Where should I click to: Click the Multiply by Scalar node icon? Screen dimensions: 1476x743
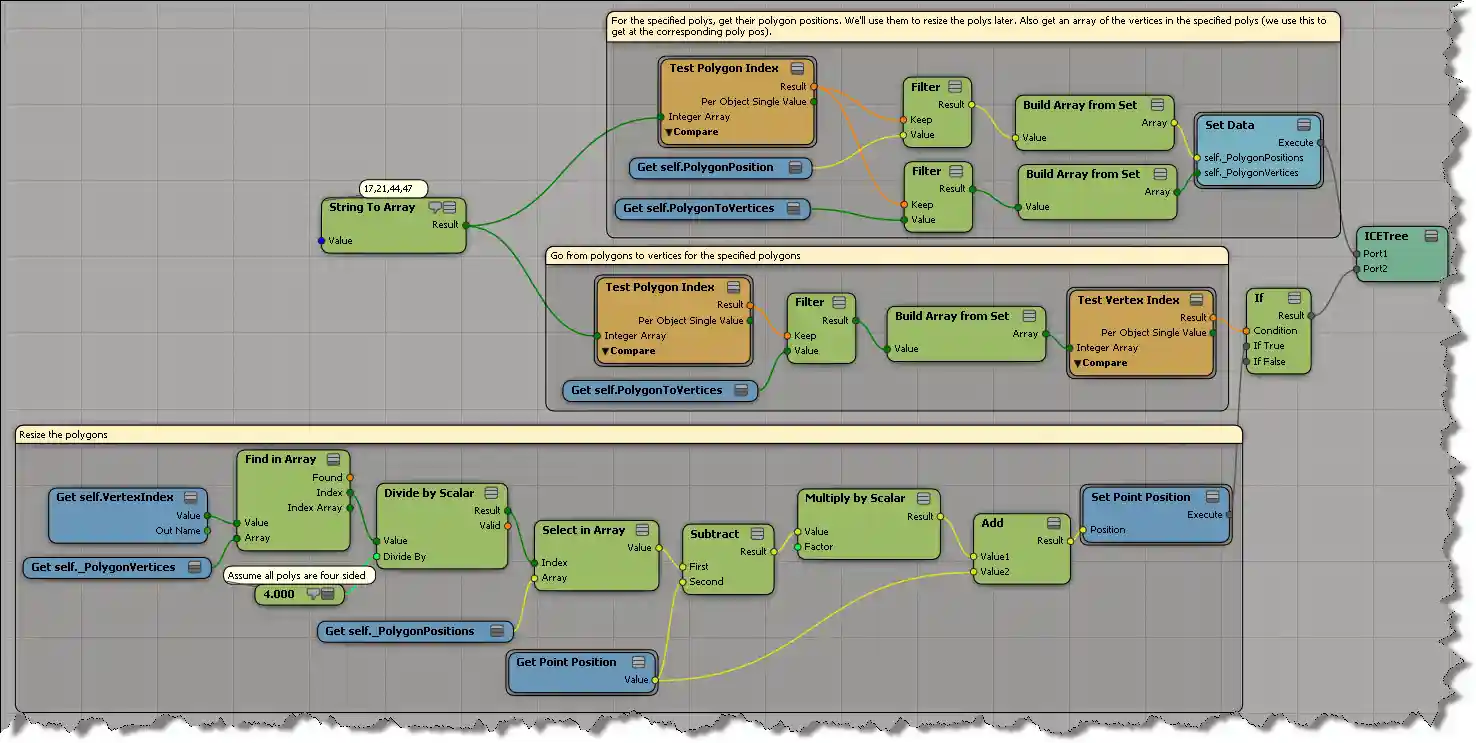923,498
